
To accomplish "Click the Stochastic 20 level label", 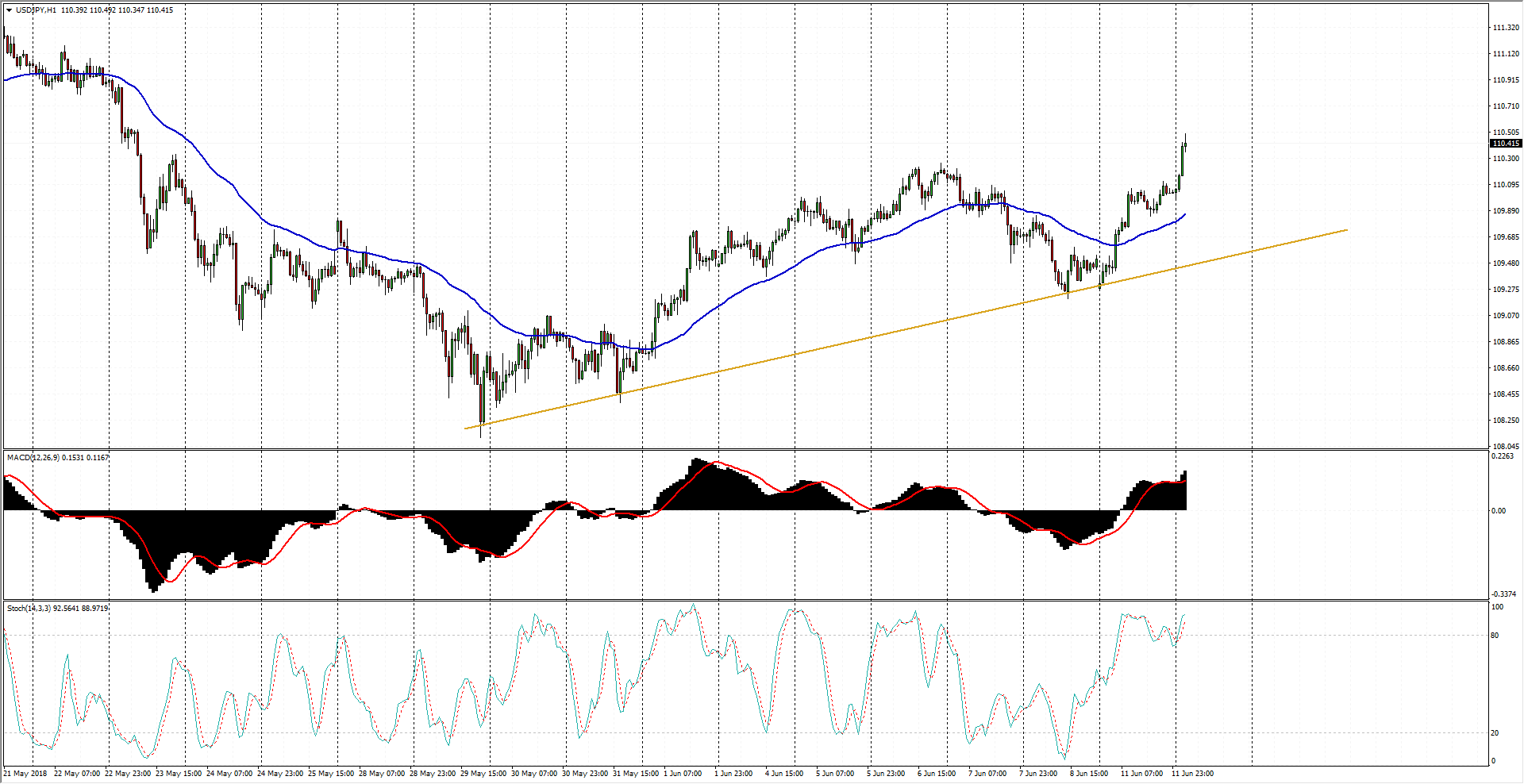I will point(1495,733).
